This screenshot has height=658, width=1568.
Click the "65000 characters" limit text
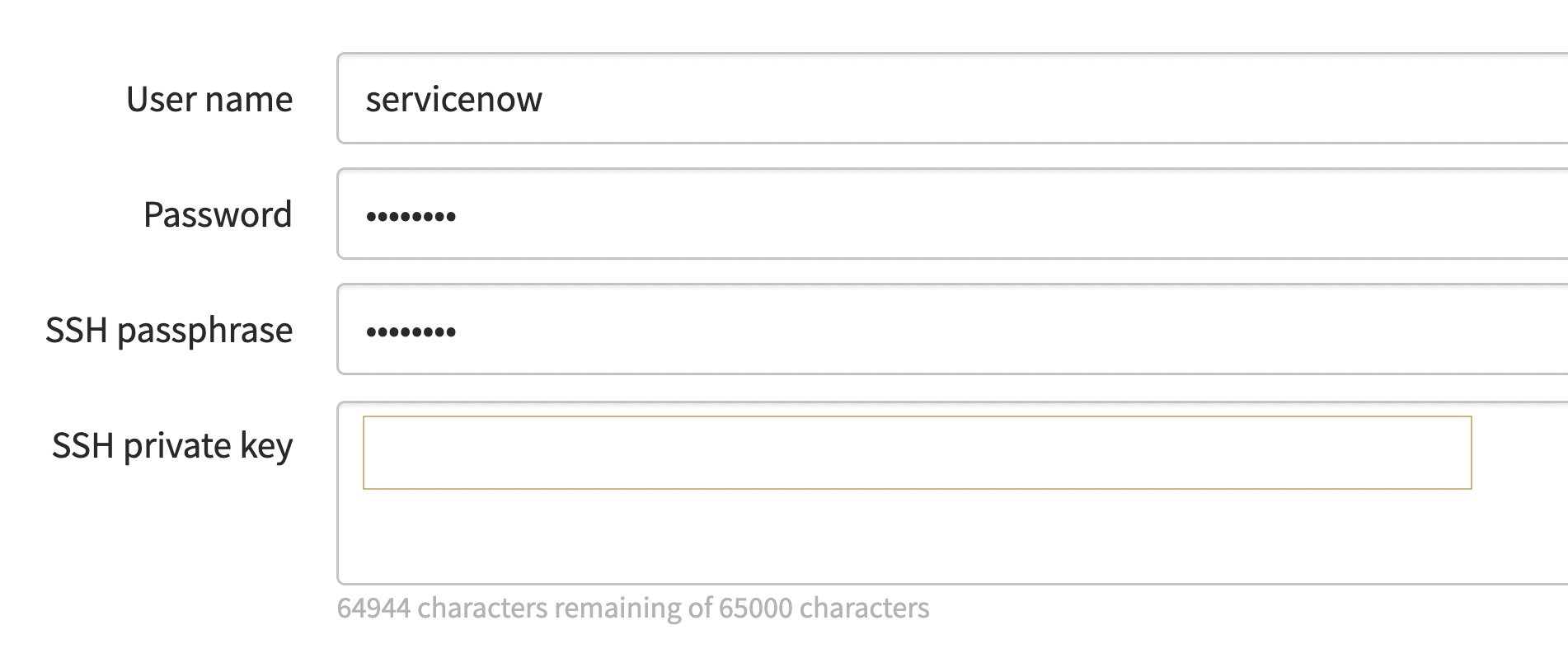coord(824,609)
